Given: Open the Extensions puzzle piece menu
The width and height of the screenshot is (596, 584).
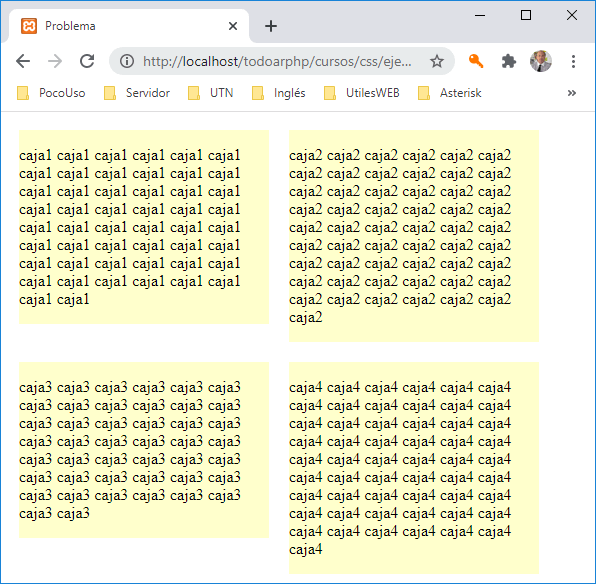Looking at the screenshot, I should pos(509,61).
